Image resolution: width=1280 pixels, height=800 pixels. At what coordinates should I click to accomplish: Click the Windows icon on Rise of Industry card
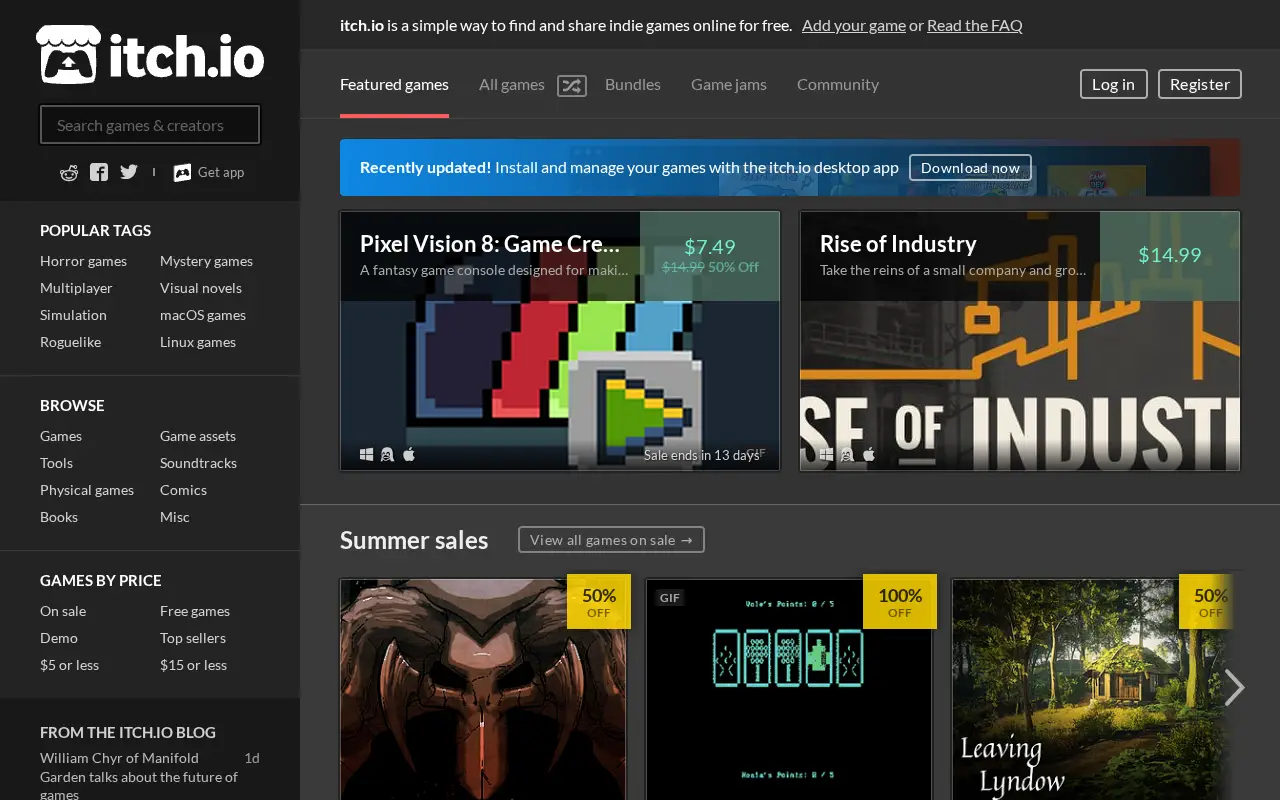pos(827,455)
